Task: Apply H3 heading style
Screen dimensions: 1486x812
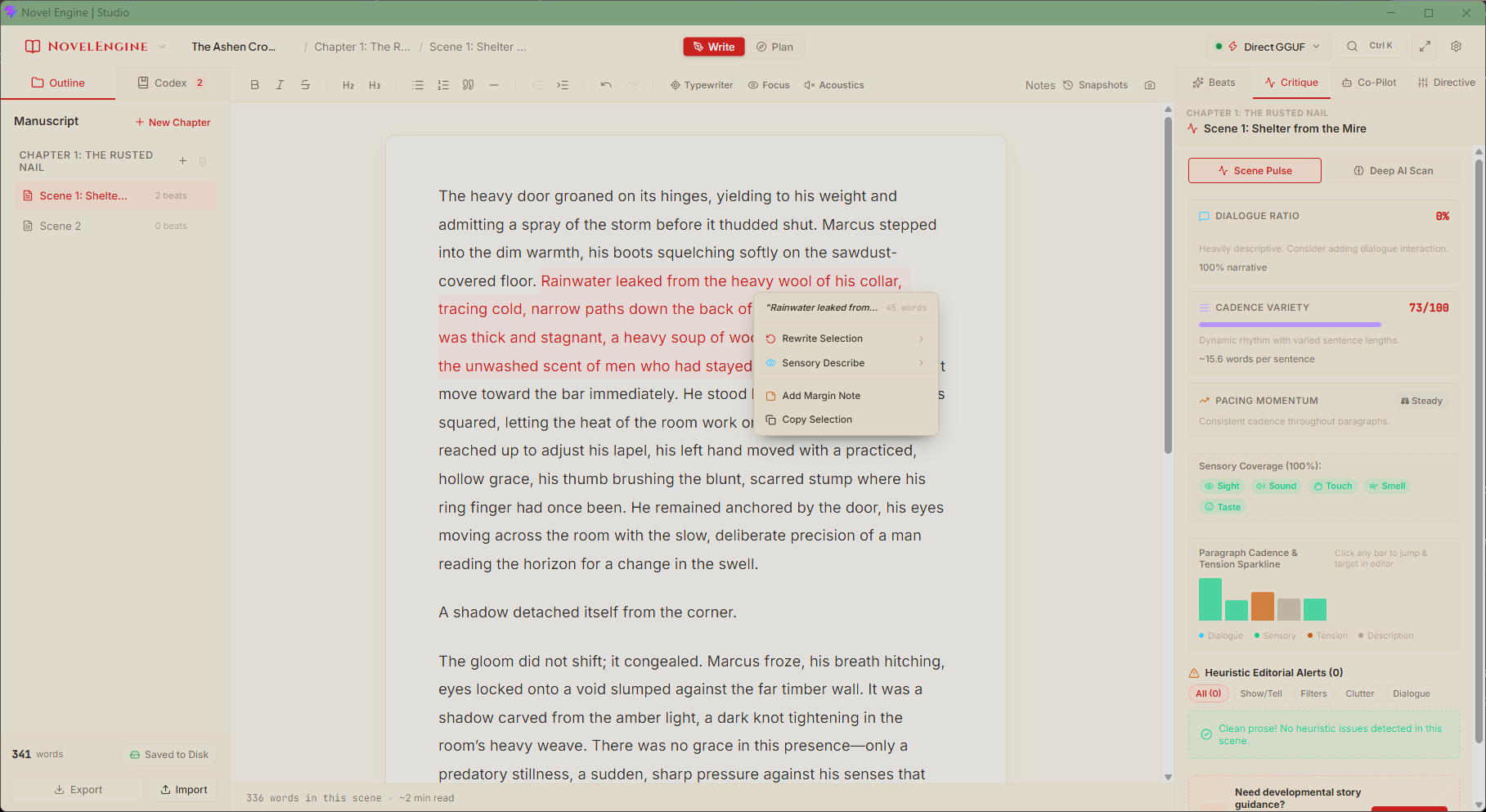Action: pyautogui.click(x=375, y=85)
